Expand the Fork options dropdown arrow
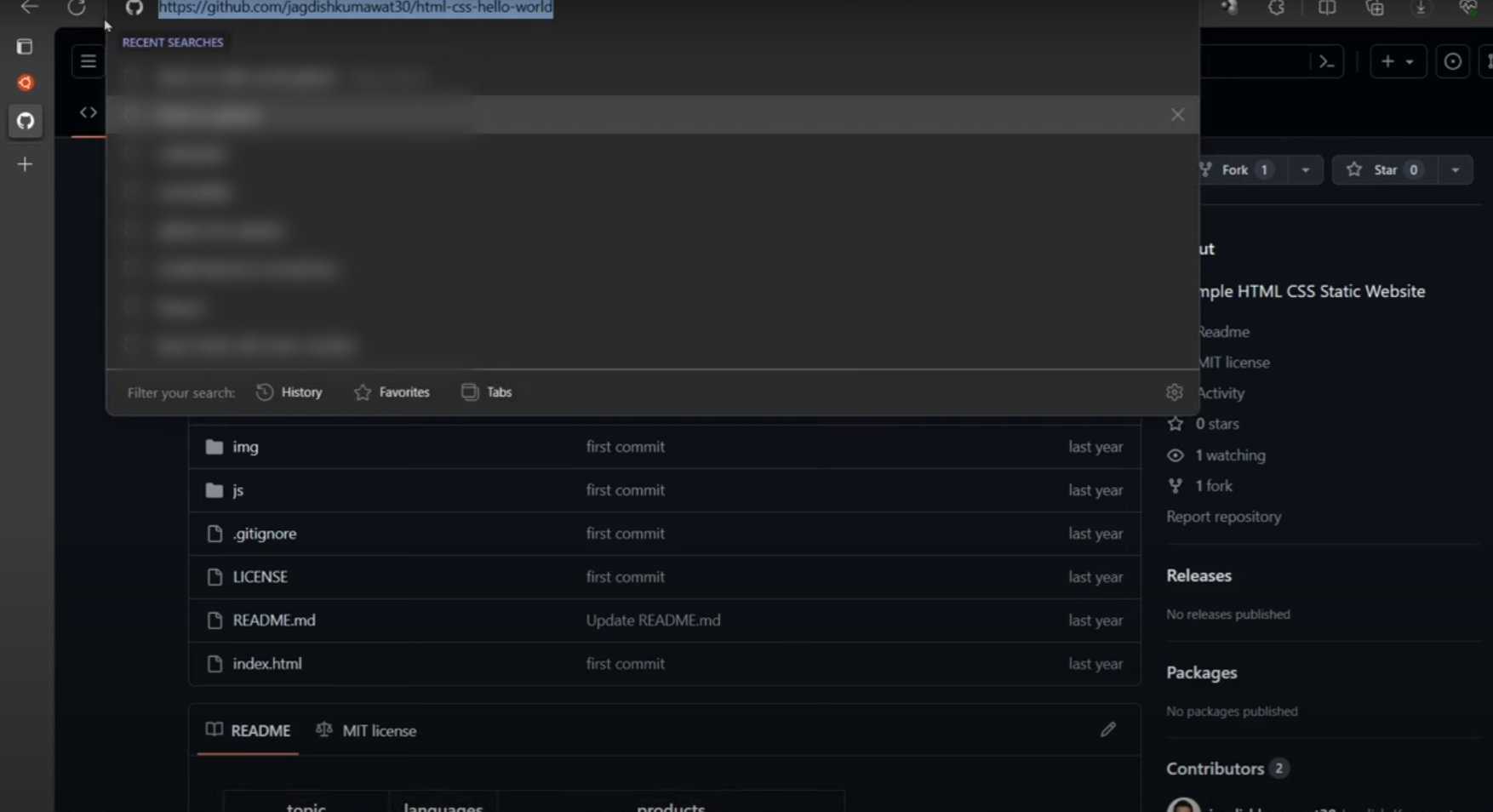The image size is (1493, 812). point(1306,170)
